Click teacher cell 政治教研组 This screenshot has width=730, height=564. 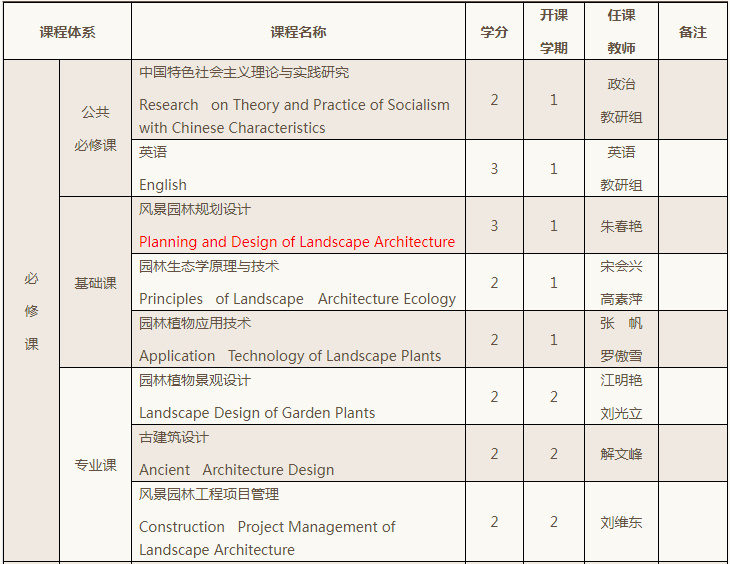point(622,100)
